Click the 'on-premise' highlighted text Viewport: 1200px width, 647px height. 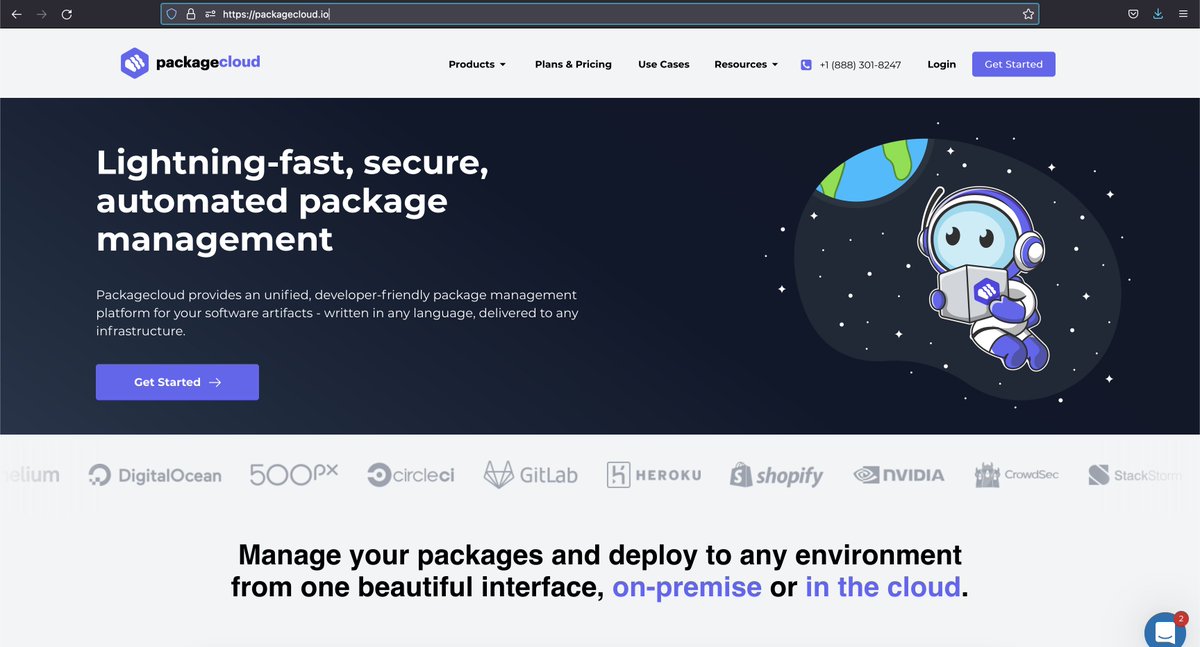pos(687,586)
